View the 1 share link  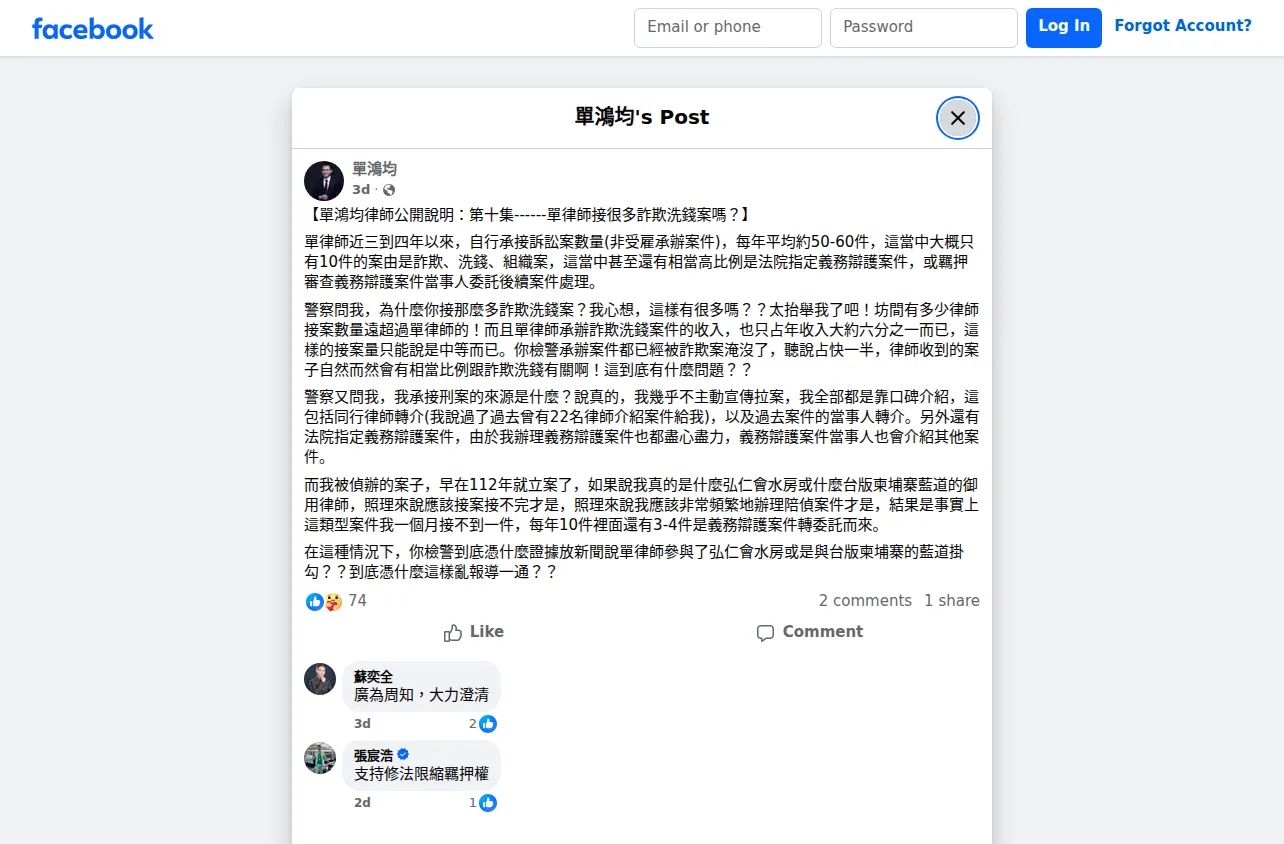pyautogui.click(x=952, y=601)
